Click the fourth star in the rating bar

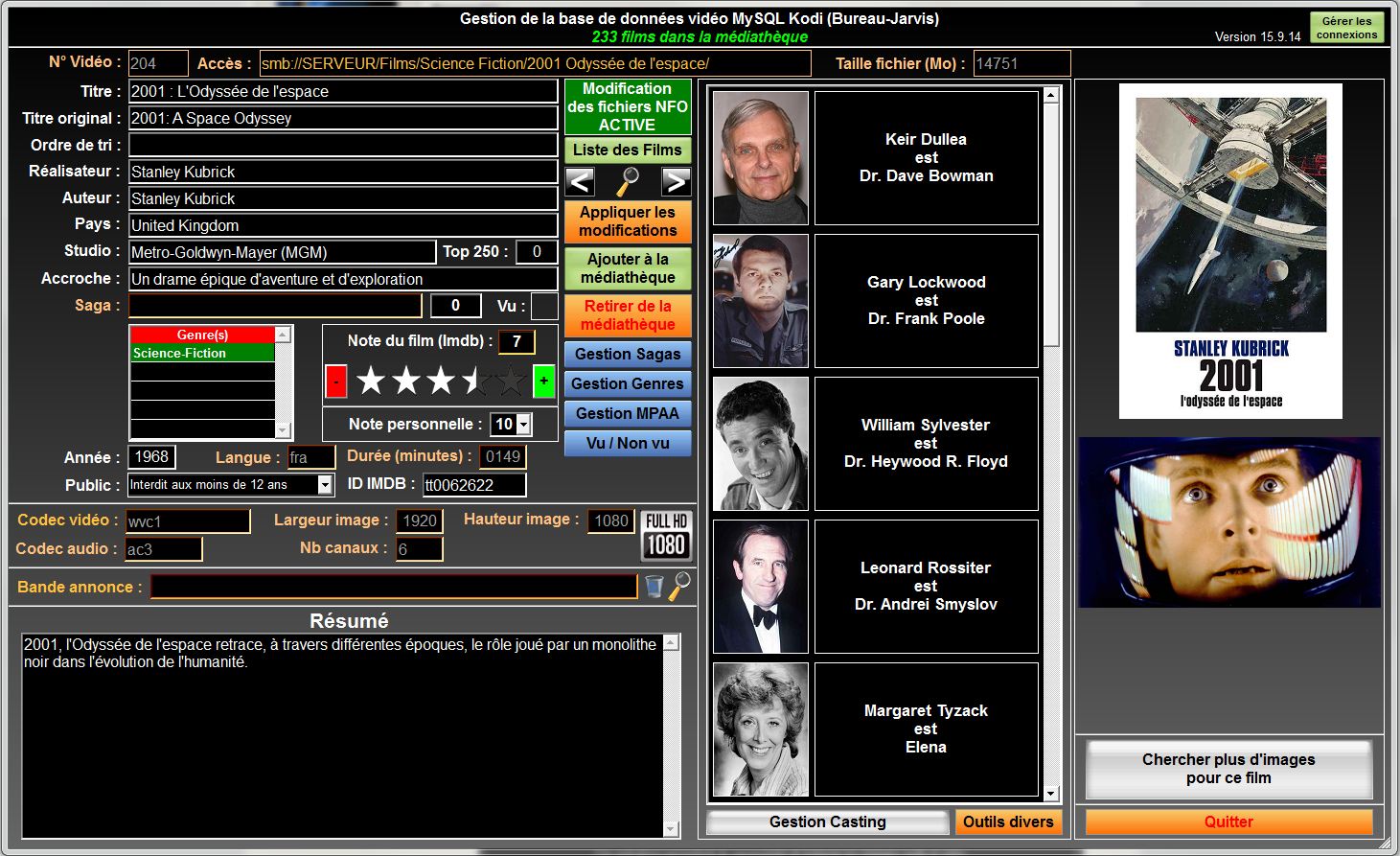click(475, 382)
